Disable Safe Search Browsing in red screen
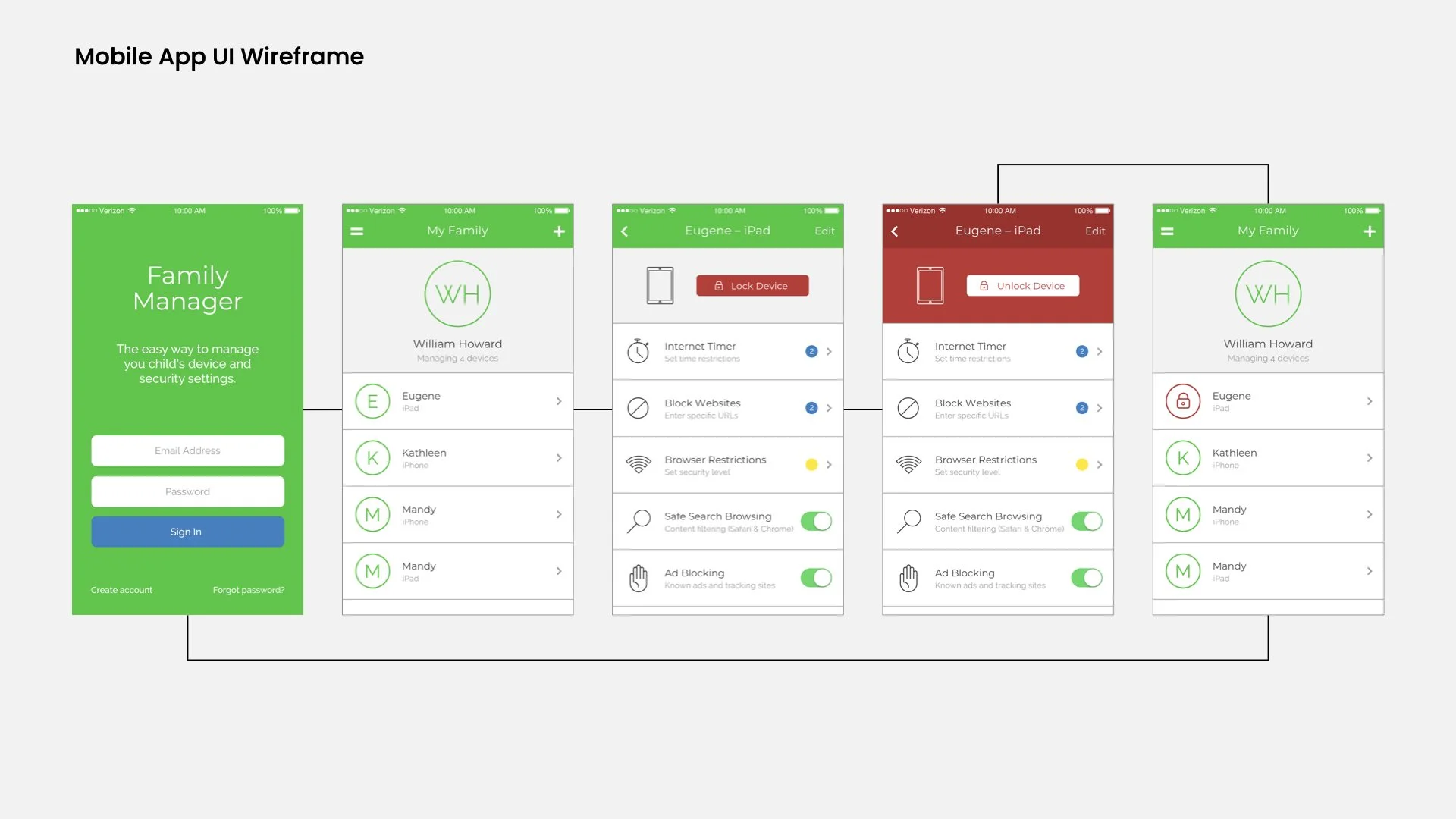 click(x=1086, y=521)
